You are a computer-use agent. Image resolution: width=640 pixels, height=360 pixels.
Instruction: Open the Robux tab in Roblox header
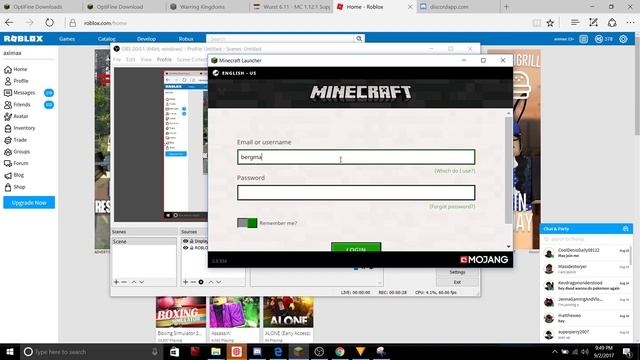tap(186, 39)
